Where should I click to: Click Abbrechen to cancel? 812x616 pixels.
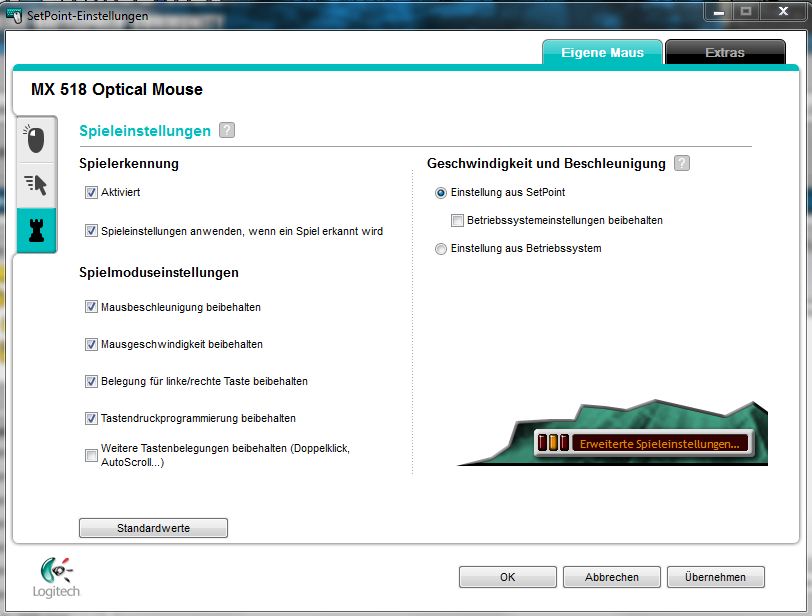point(612,577)
